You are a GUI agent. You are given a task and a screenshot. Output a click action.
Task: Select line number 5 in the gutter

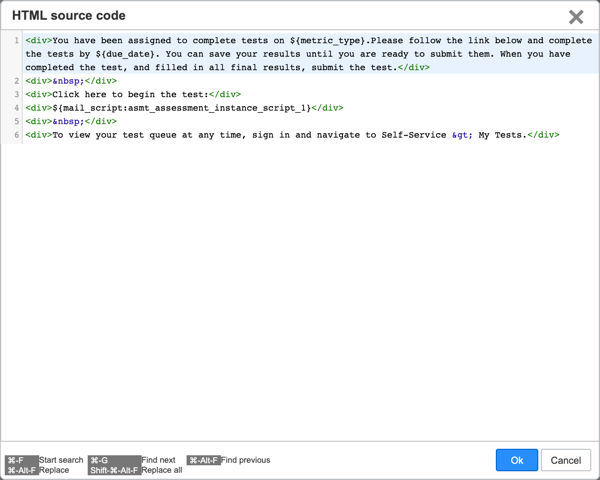pos(16,121)
